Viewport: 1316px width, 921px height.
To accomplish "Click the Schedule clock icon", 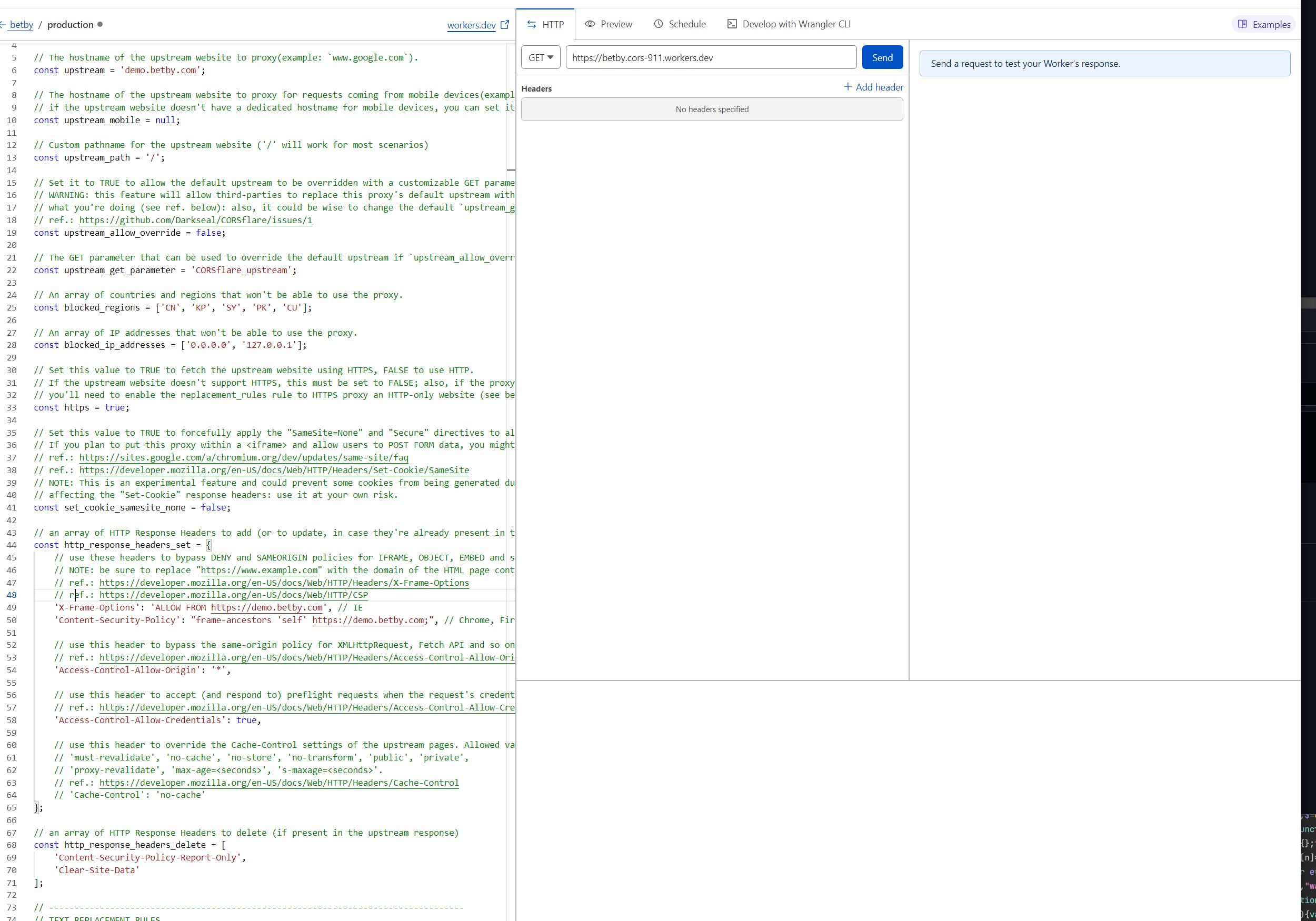I will pyautogui.click(x=659, y=24).
